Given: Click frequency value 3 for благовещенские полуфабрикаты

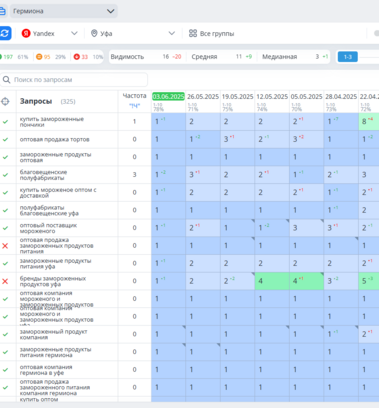Looking at the screenshot, I should pos(134,175).
